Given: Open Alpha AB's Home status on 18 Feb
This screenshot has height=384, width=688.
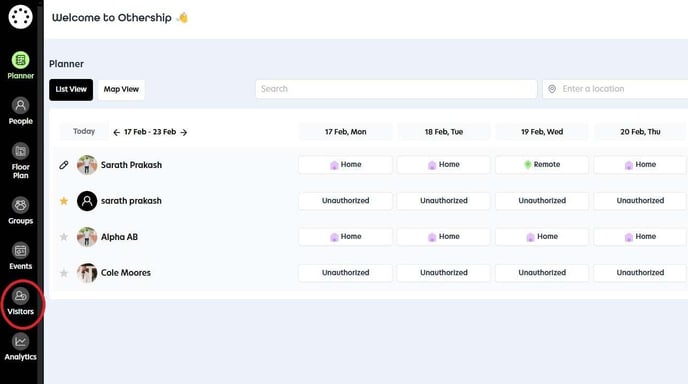Looking at the screenshot, I should pyautogui.click(x=444, y=237).
